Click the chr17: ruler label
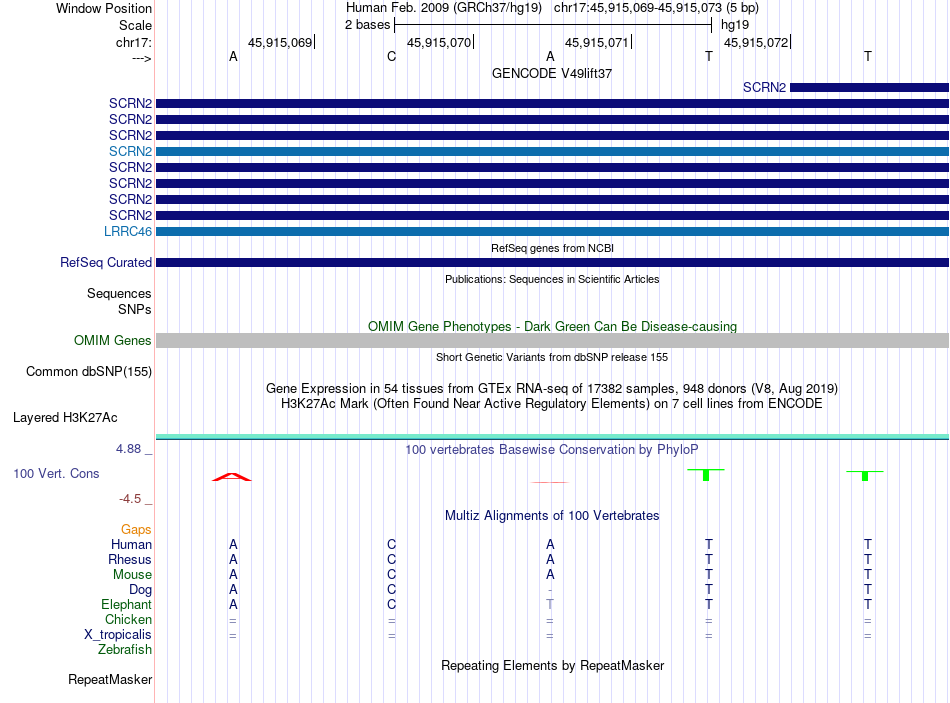Image resolution: width=950 pixels, height=703 pixels. coord(134,42)
